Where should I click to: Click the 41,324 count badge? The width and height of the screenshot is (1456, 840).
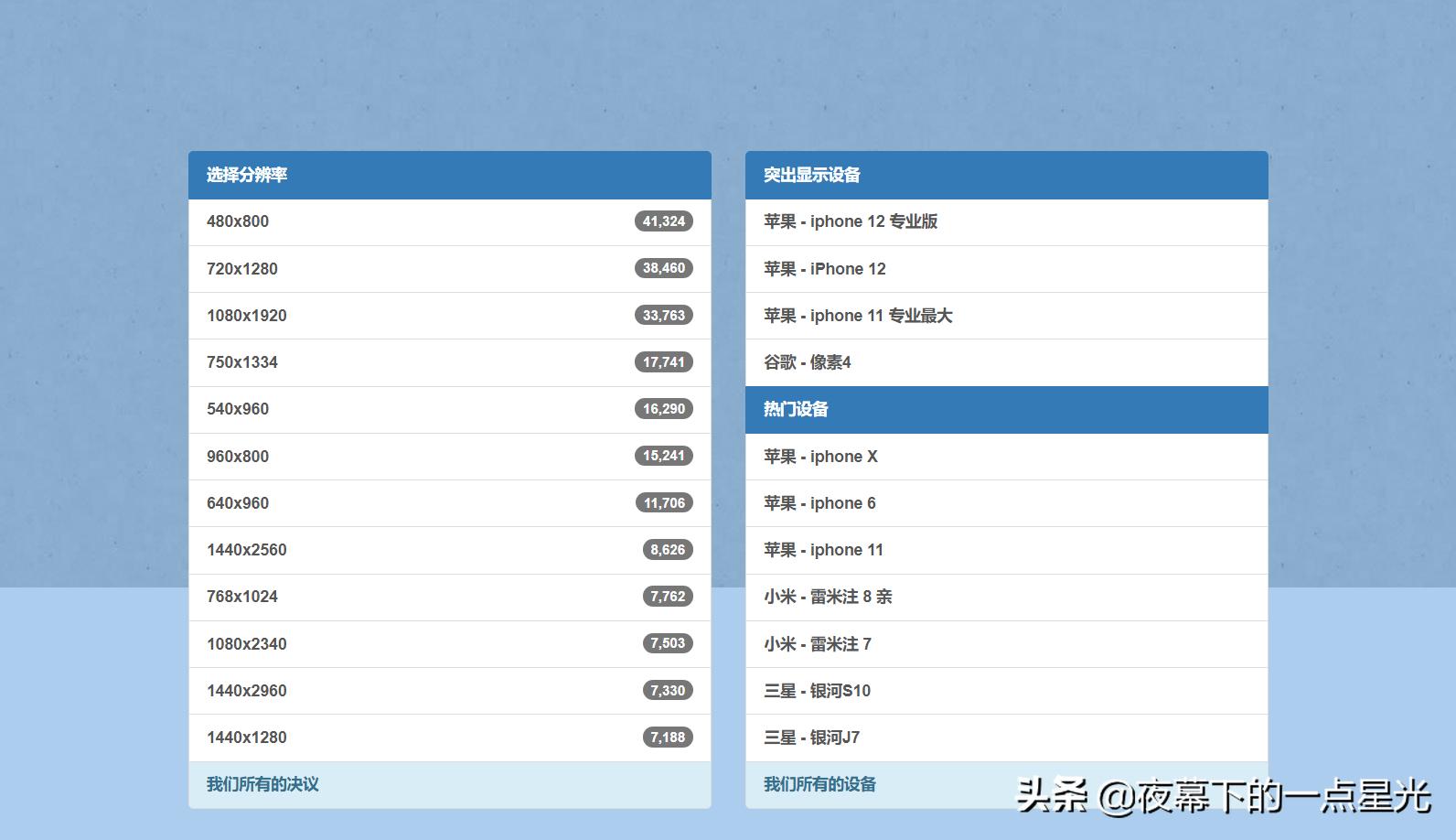pos(664,221)
